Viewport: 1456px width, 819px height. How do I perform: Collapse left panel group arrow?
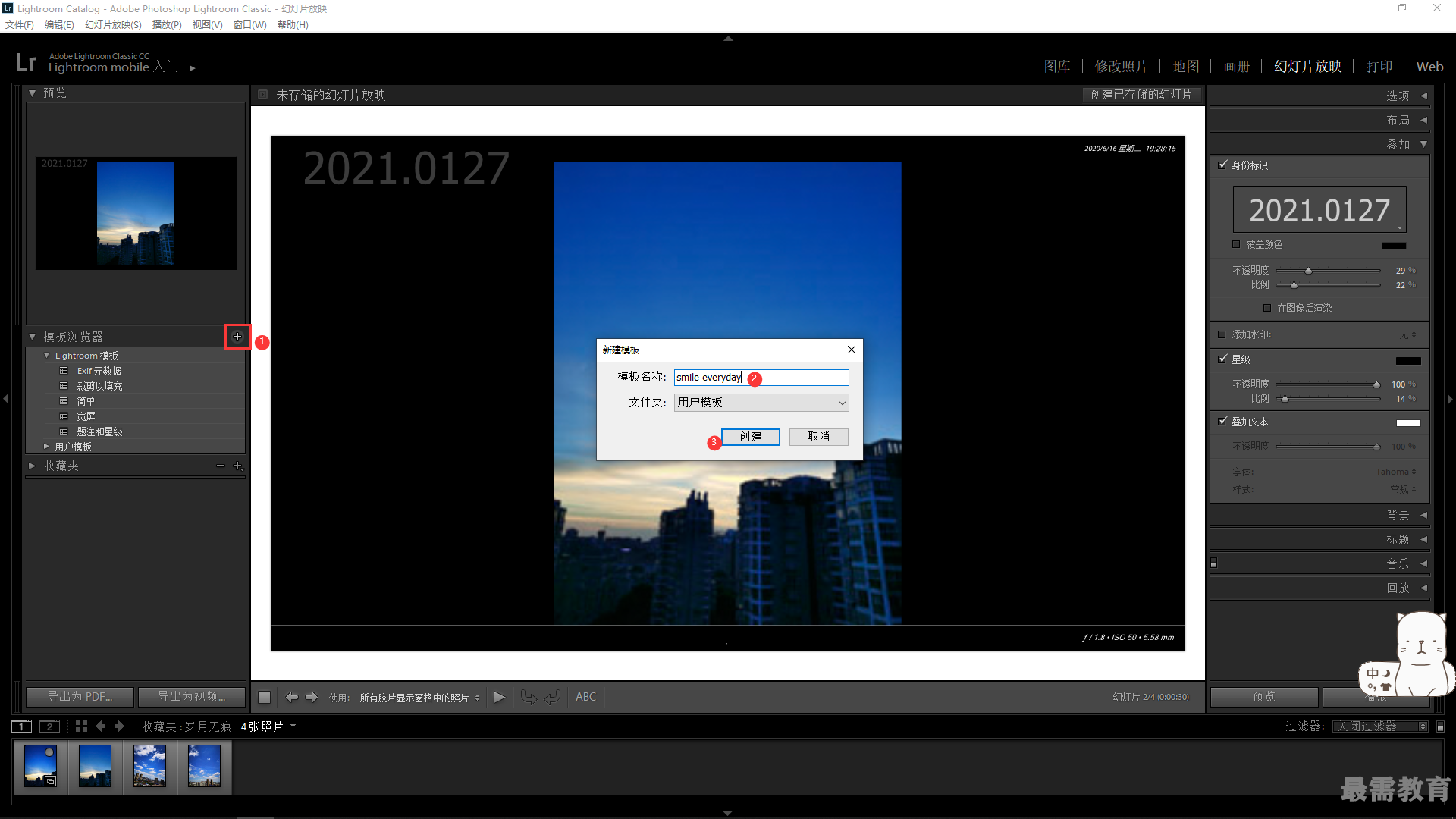coord(6,398)
